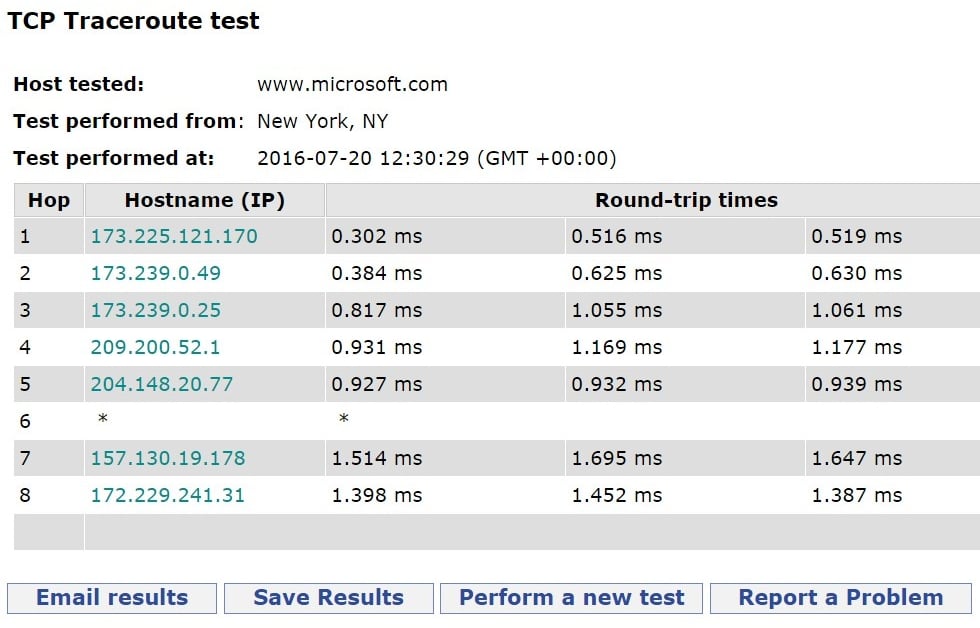Click the TCP Traceroute test title
The height and width of the screenshot is (628, 980).
pos(133,20)
